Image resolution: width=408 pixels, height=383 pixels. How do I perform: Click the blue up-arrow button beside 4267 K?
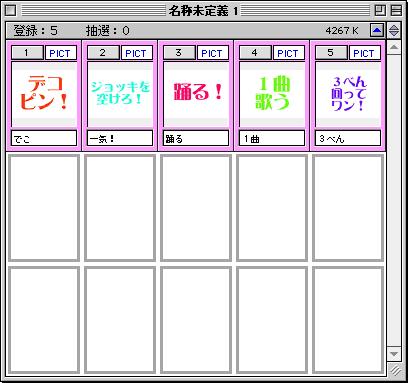[377, 31]
